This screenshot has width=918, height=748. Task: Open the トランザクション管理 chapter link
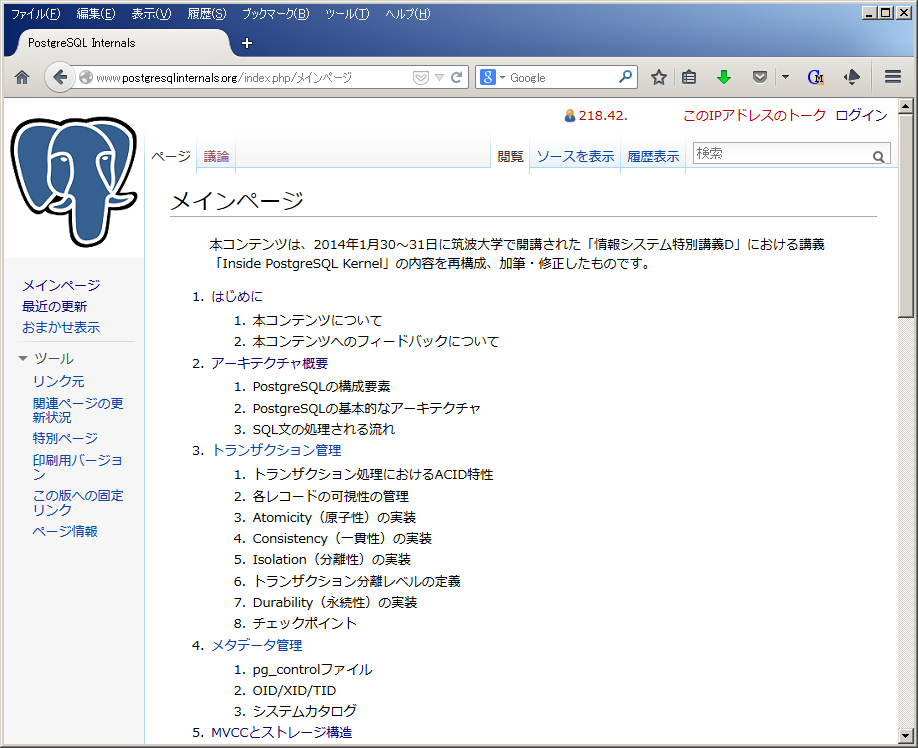point(276,450)
